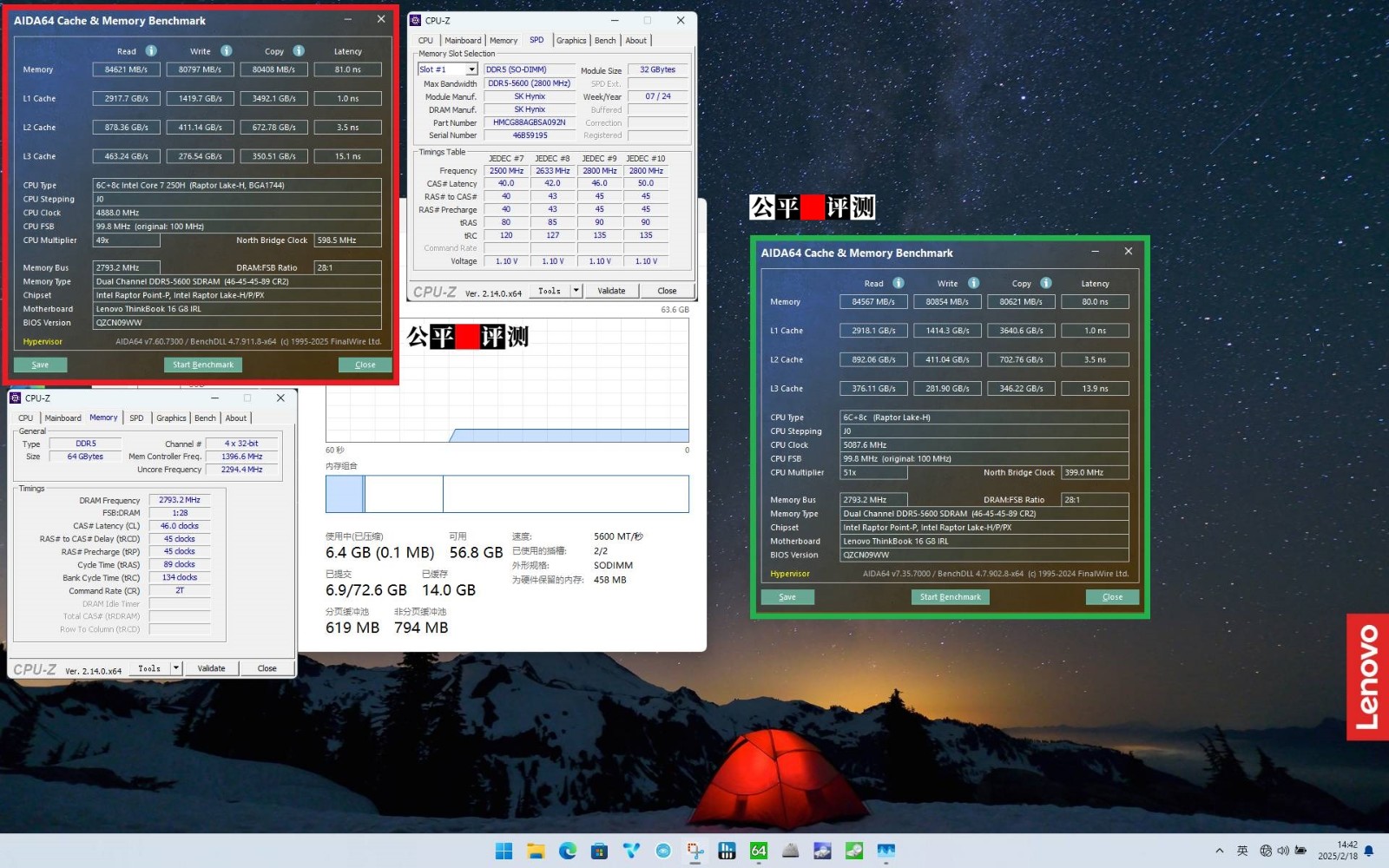This screenshot has width=1389, height=868.
Task: Click the Write info icon in green-framed AIDA64
Action: coord(973,283)
